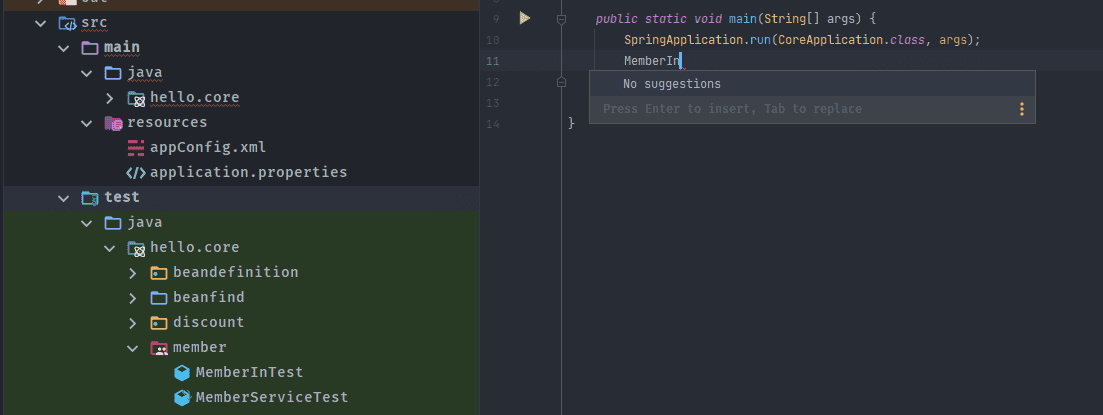The width and height of the screenshot is (1103, 415).
Task: Click the MemberInTest class icon
Action: (x=182, y=373)
